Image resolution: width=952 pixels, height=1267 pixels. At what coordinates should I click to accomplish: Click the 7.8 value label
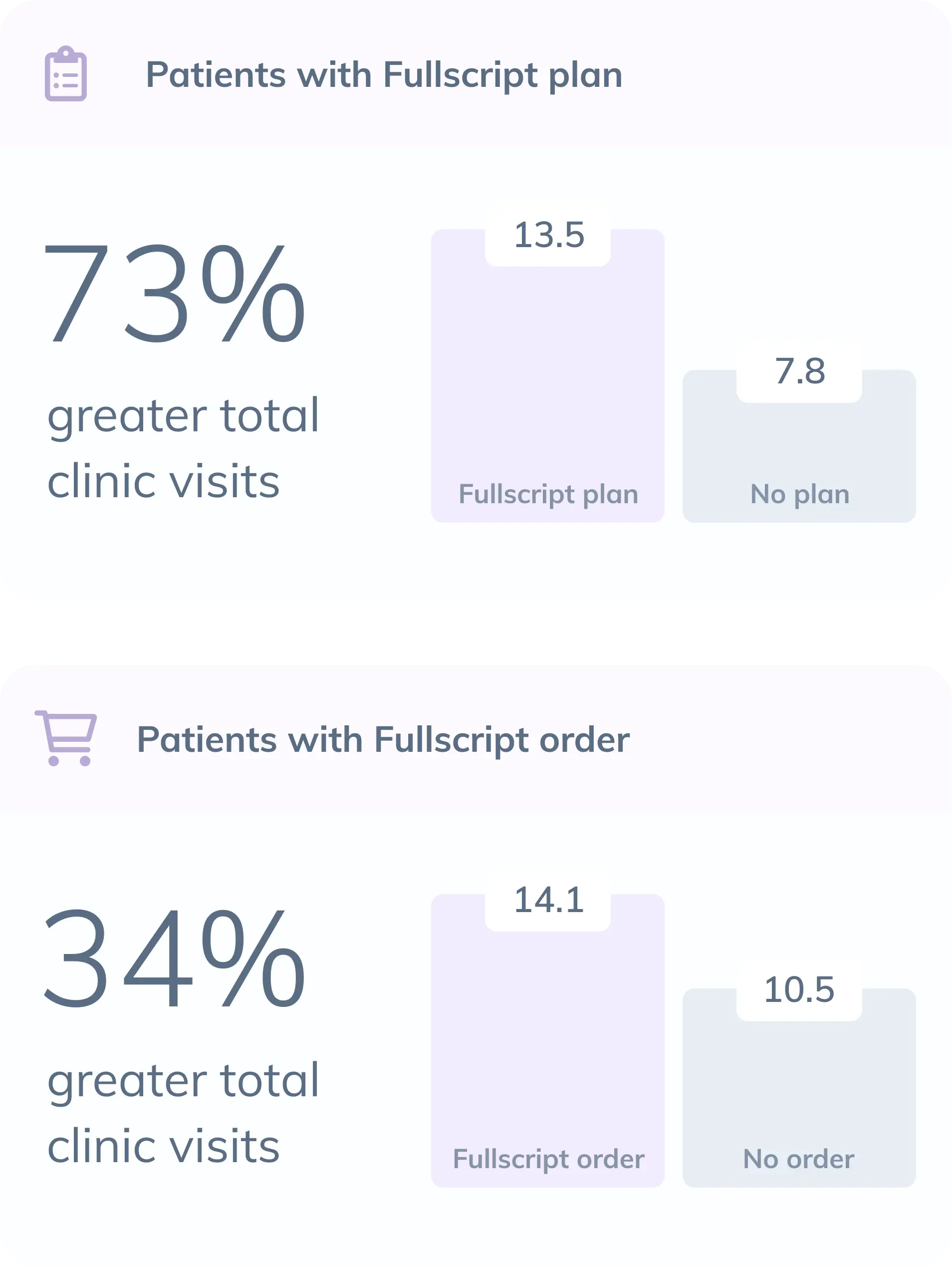point(800,371)
